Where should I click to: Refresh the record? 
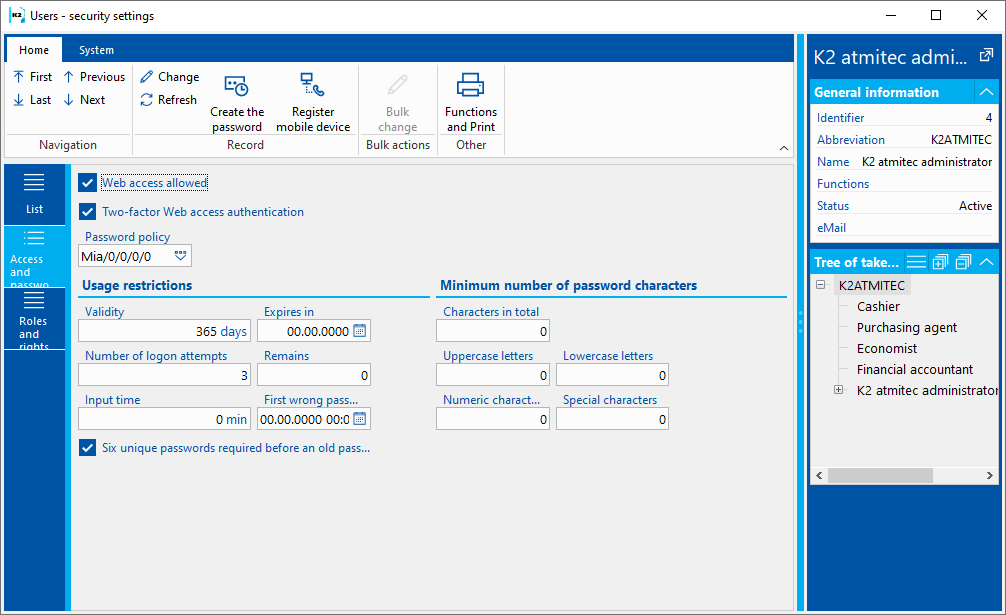point(169,100)
